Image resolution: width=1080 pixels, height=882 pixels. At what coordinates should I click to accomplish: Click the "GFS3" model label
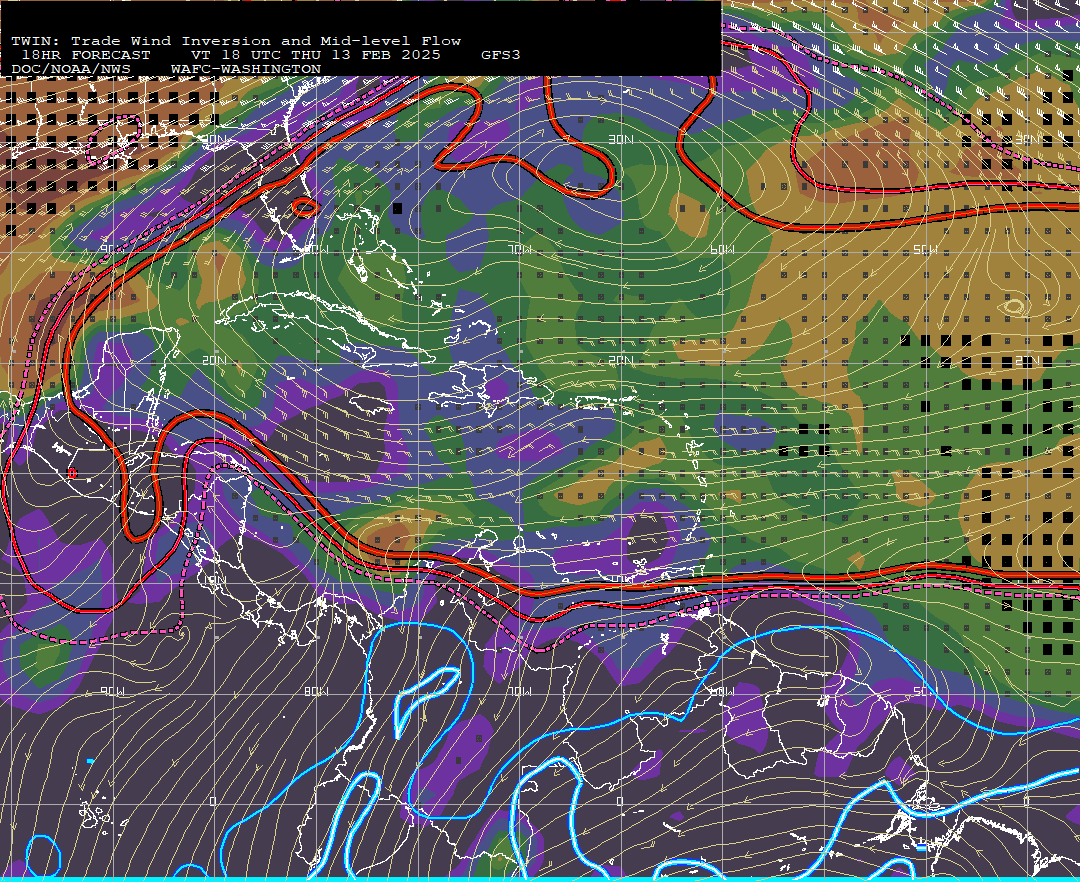[x=501, y=55]
